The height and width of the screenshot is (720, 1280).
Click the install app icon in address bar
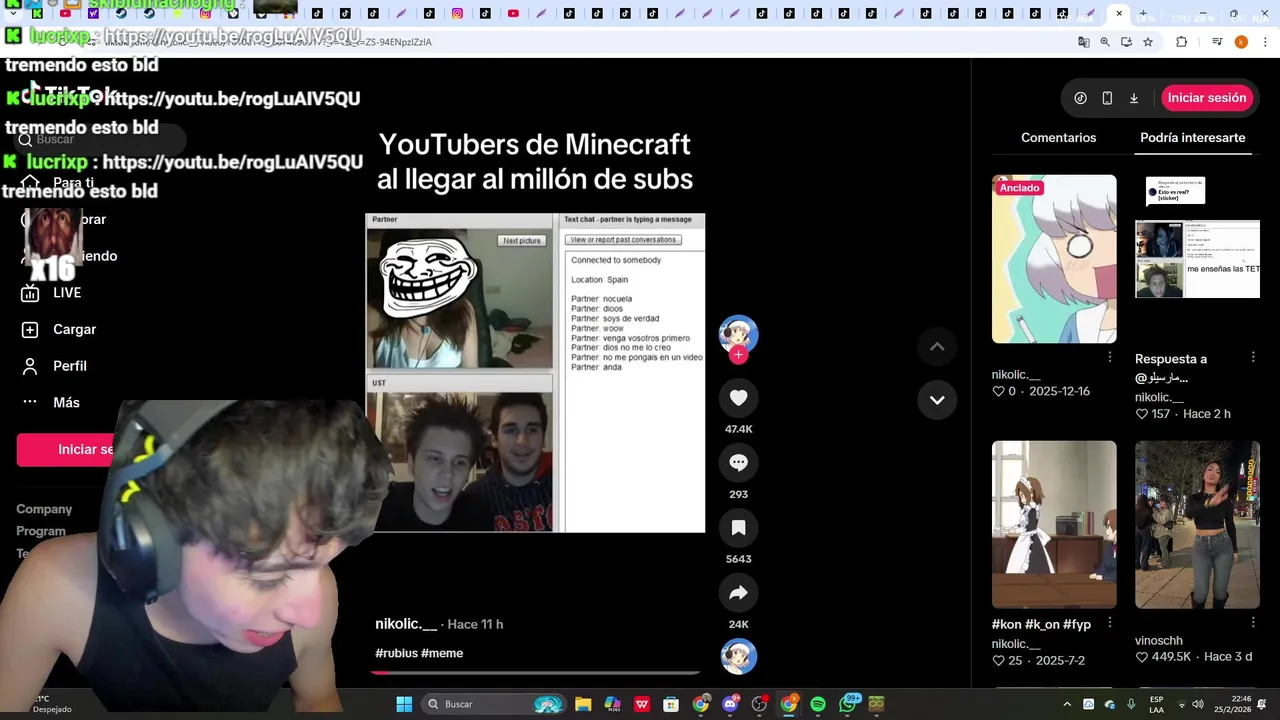point(1126,42)
